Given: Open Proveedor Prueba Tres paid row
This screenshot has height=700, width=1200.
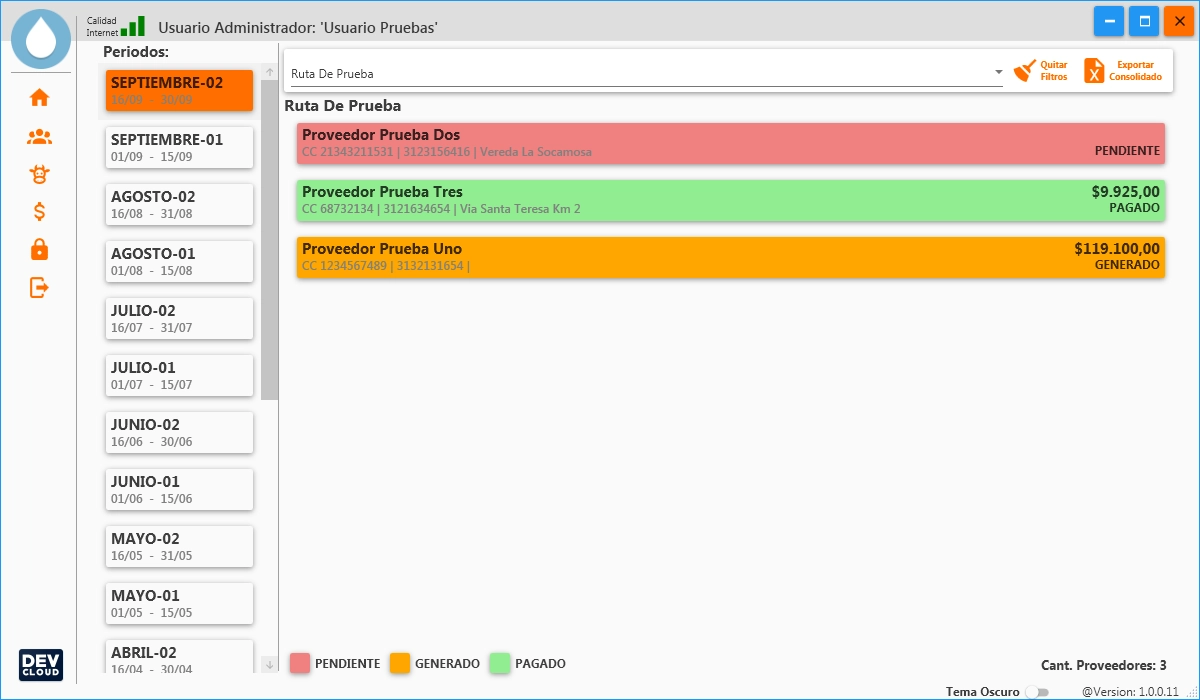Looking at the screenshot, I should 730,200.
